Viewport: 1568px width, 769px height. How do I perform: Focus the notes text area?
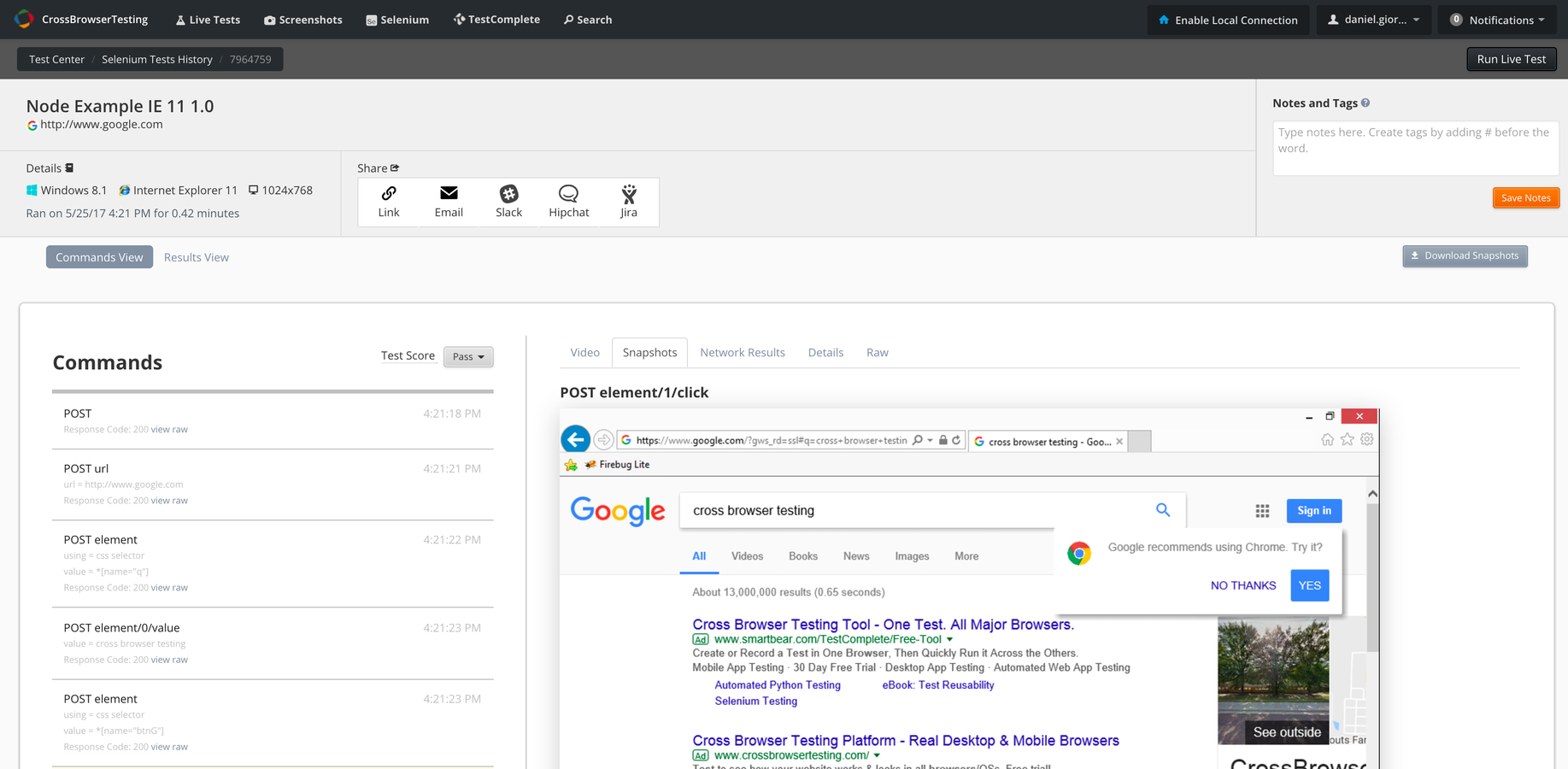point(1415,148)
